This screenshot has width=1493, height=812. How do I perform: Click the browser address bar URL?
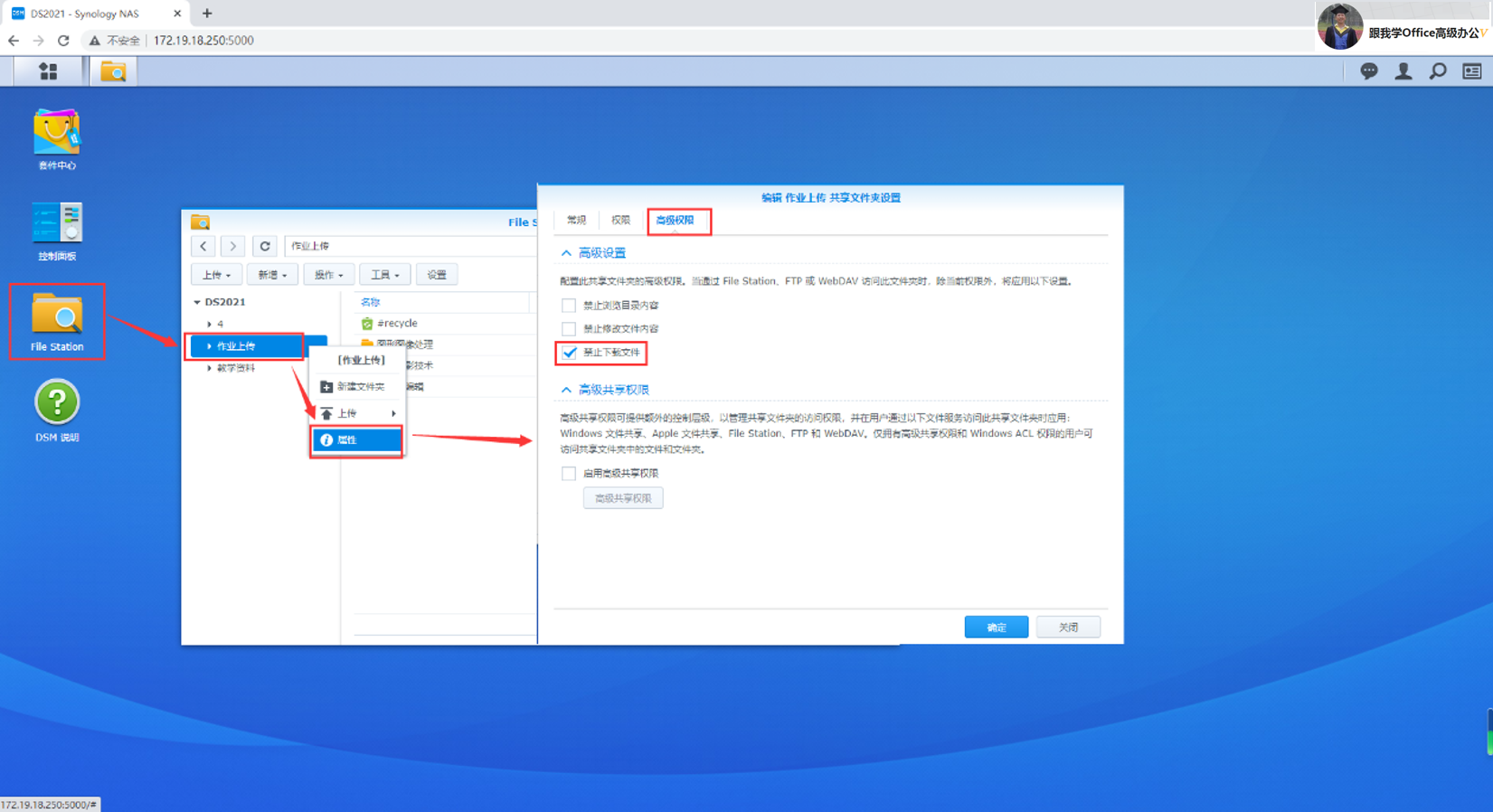click(x=203, y=40)
